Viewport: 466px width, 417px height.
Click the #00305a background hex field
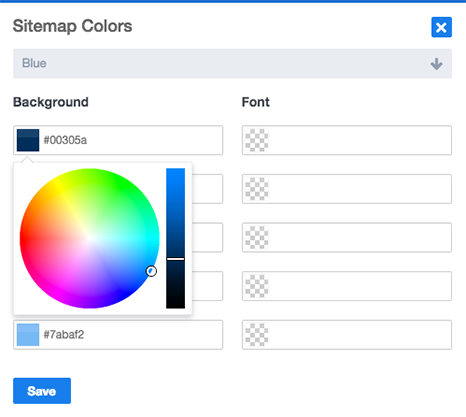click(x=118, y=140)
